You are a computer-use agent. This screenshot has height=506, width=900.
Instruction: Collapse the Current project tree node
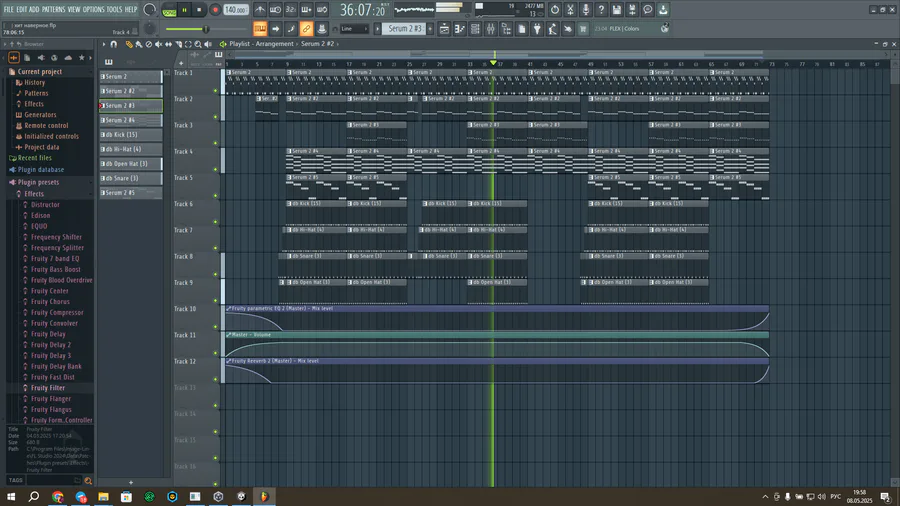(40, 72)
